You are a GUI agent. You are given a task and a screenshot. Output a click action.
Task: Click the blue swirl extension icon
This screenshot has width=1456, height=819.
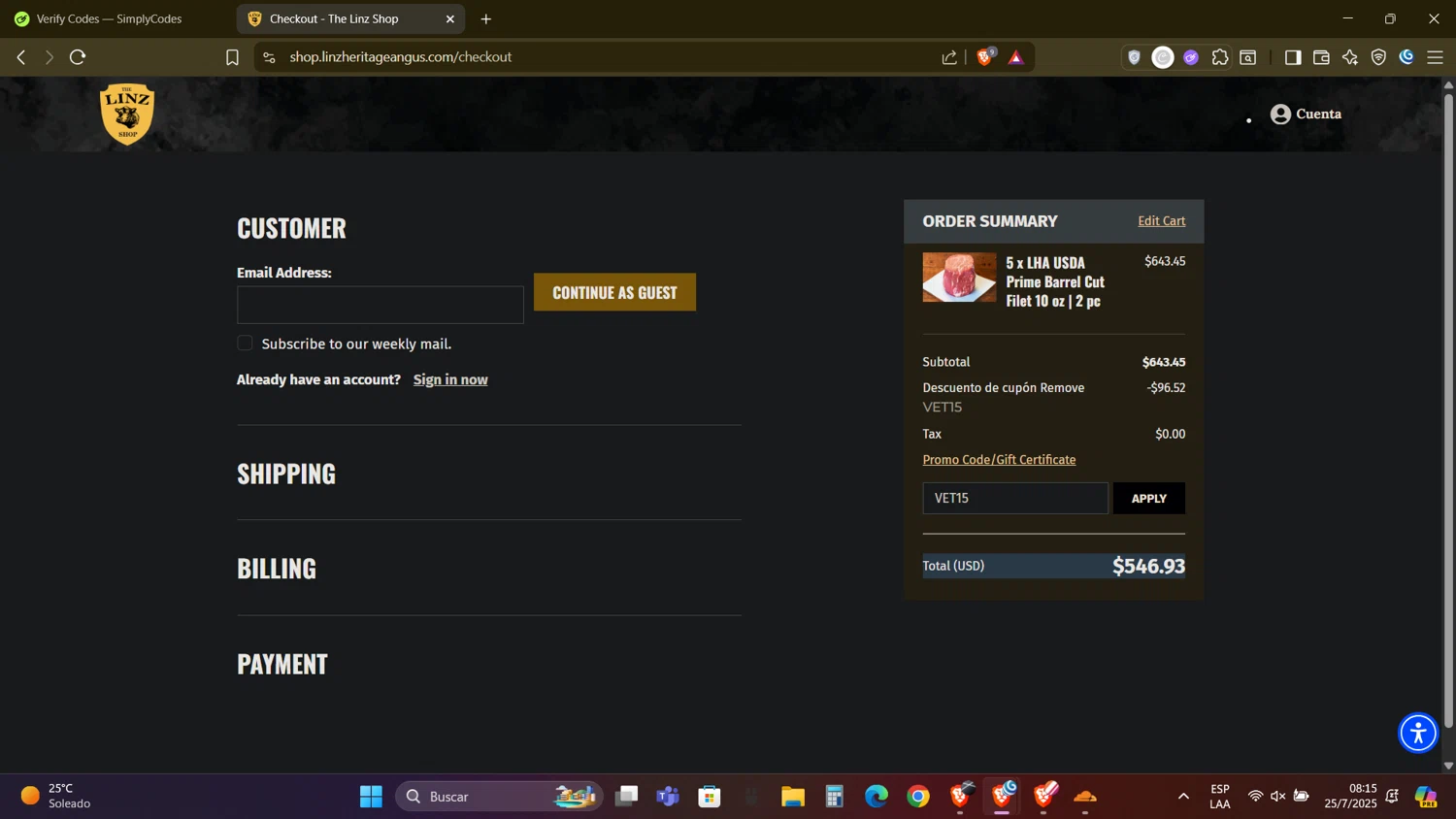pos(1406,57)
